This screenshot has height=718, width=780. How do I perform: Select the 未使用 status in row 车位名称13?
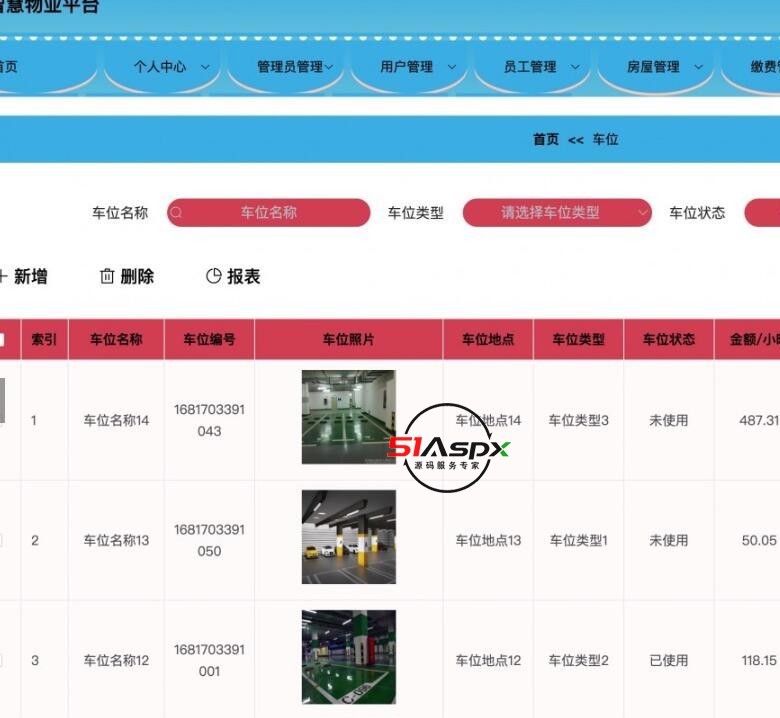(669, 540)
